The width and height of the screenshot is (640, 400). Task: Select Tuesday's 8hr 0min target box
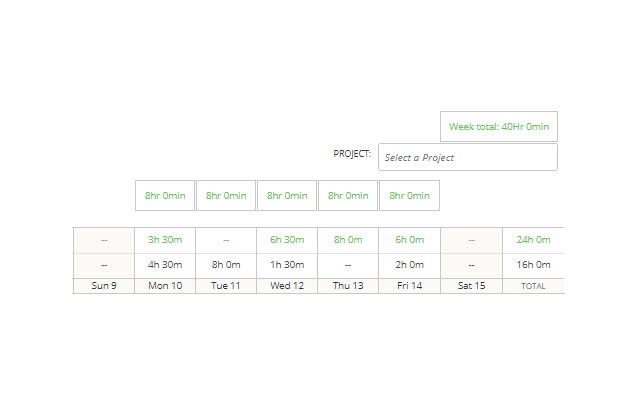pos(226,196)
